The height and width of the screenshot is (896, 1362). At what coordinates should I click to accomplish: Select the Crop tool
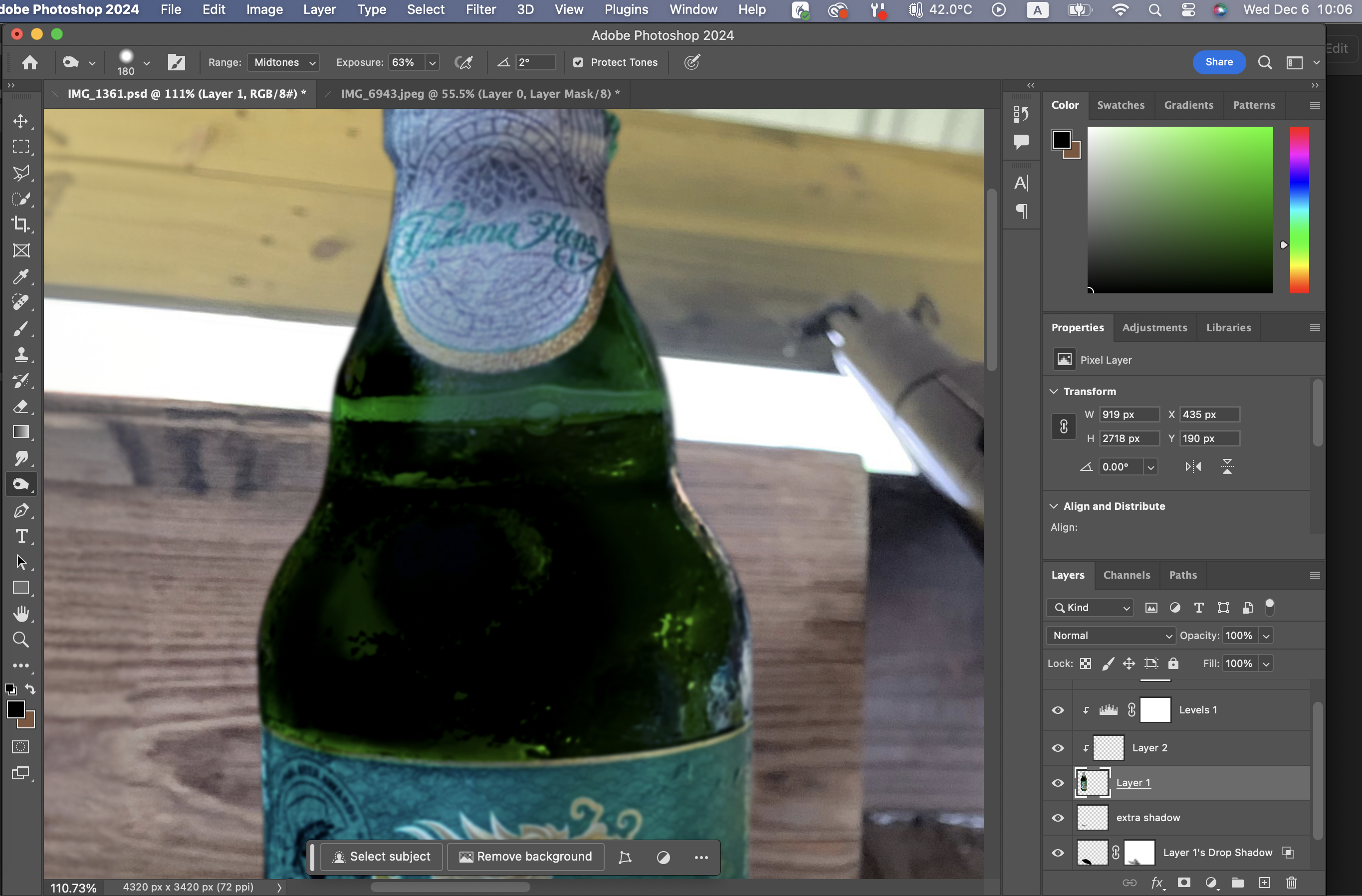(20, 224)
